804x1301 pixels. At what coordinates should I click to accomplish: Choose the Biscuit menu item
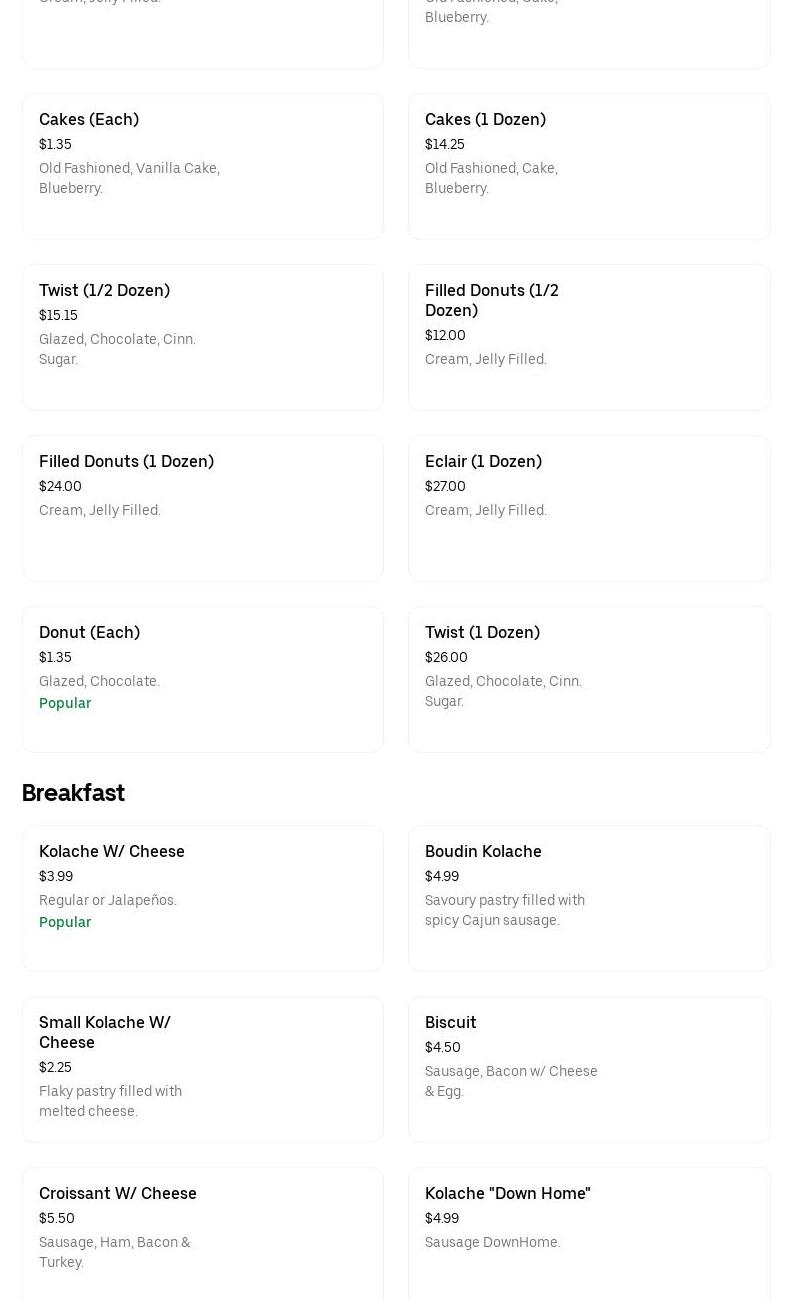pos(589,1069)
